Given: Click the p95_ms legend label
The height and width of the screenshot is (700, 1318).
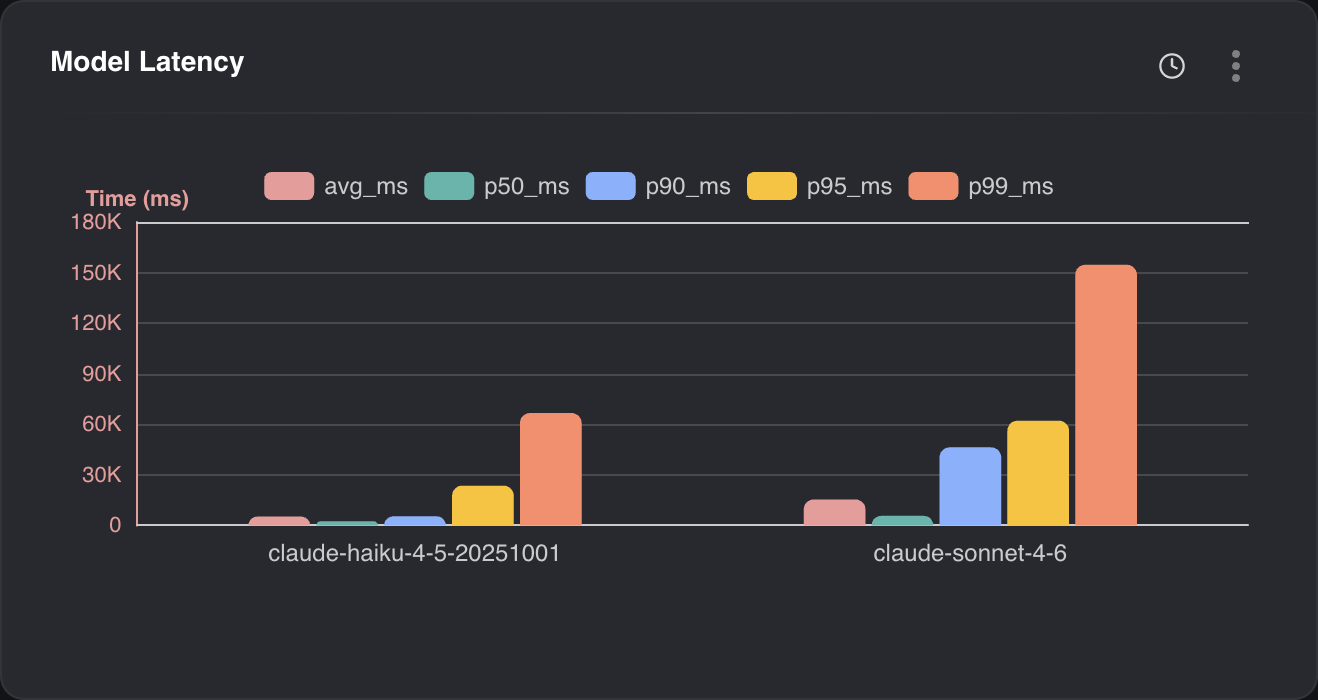Looking at the screenshot, I should [x=850, y=187].
